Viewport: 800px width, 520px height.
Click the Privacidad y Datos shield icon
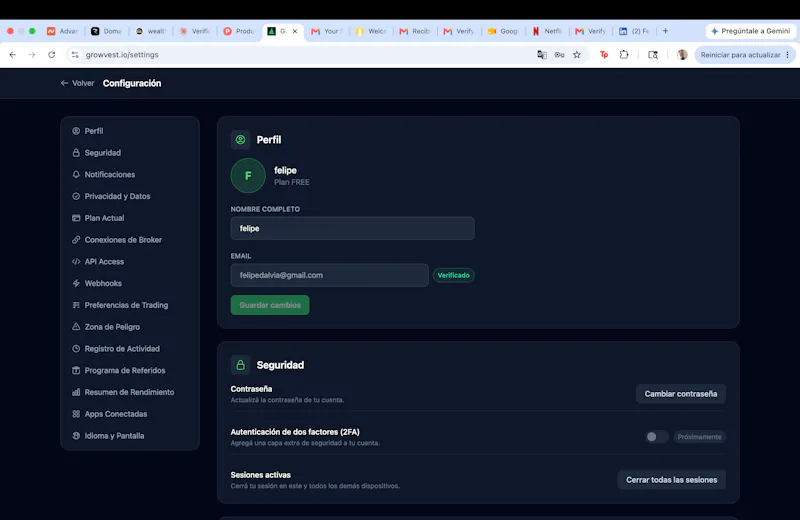(x=76, y=196)
